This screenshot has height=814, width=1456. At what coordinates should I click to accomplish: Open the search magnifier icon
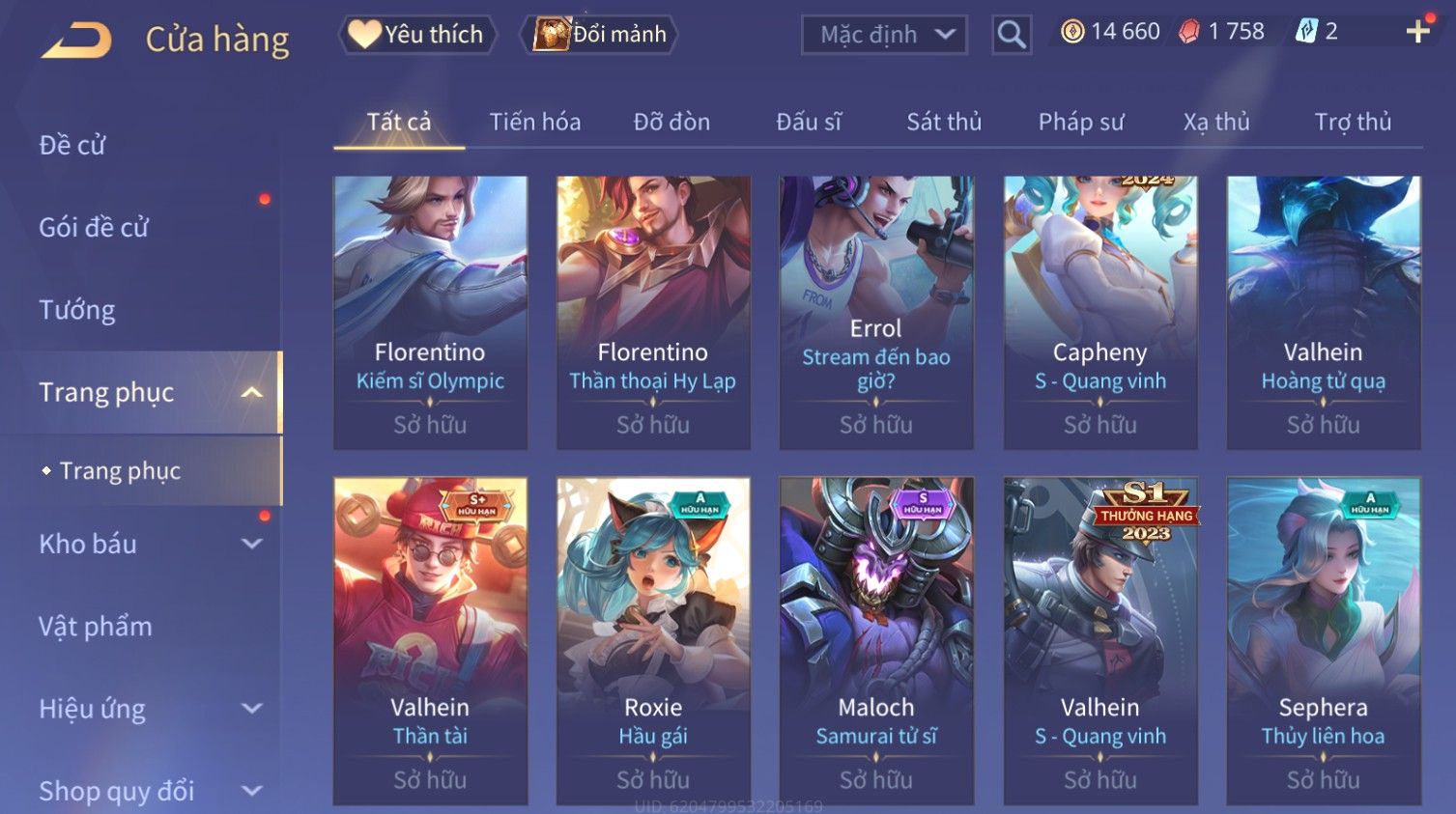coord(1012,35)
